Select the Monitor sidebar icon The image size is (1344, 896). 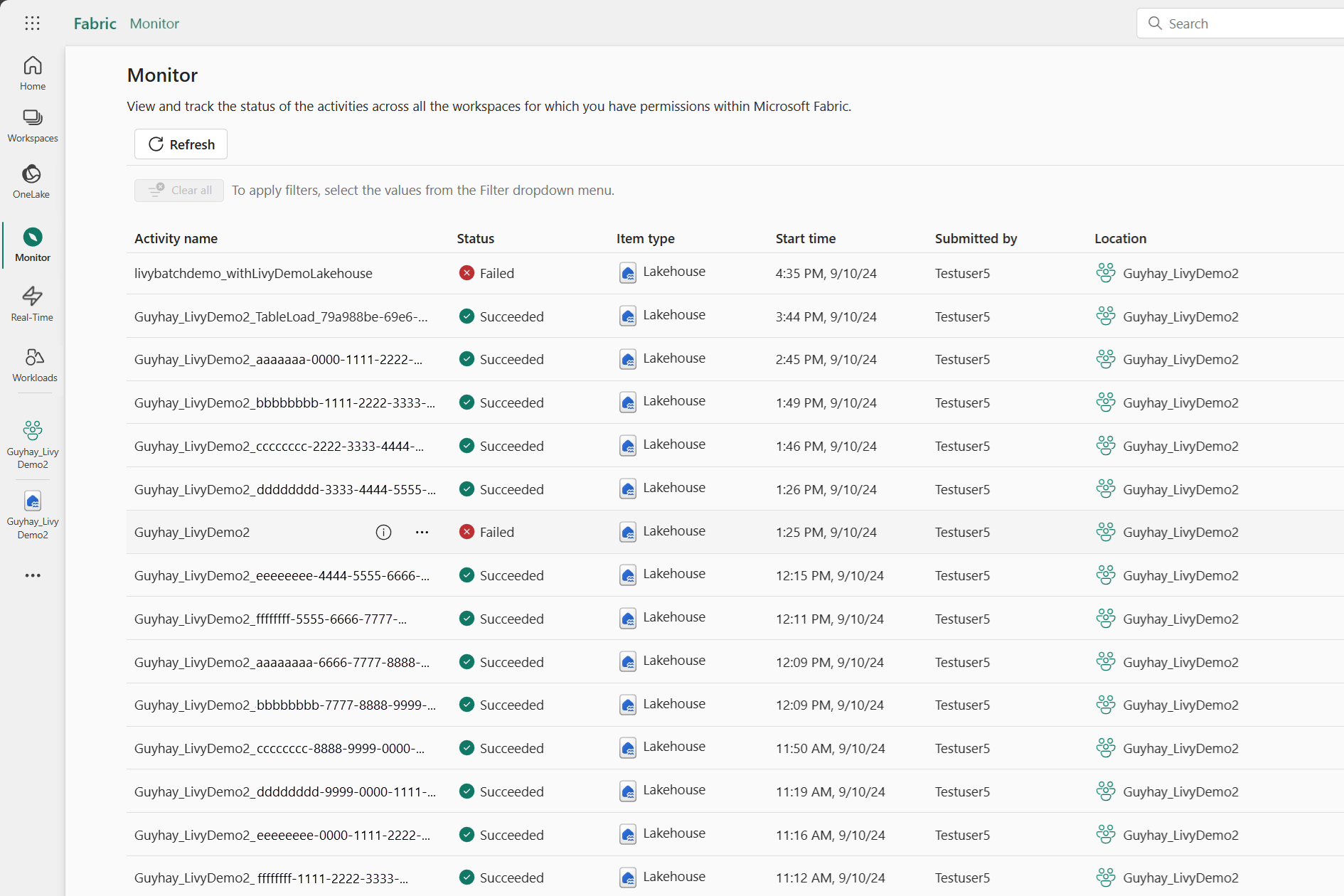33,245
